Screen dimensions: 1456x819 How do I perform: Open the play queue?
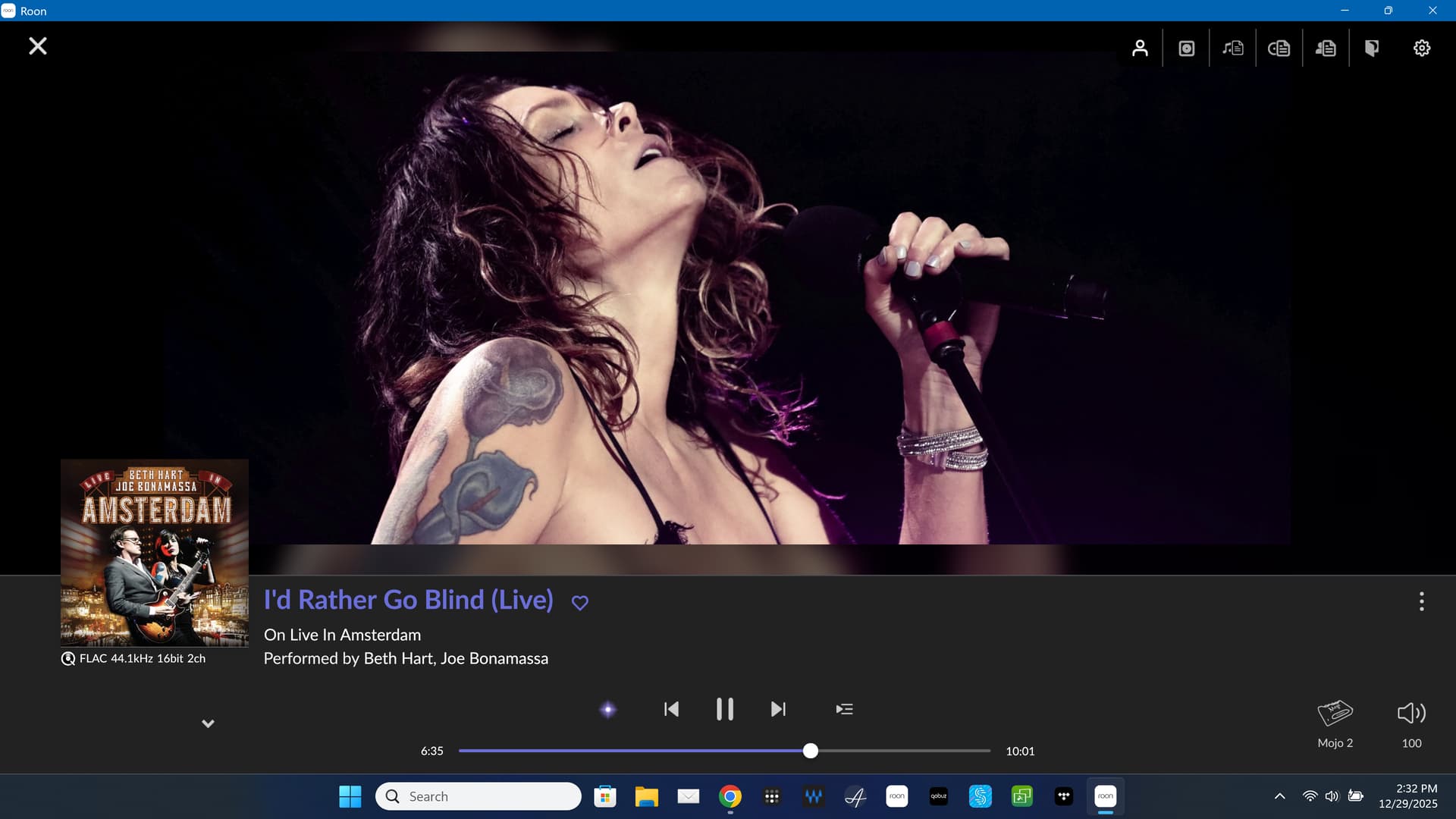[844, 710]
